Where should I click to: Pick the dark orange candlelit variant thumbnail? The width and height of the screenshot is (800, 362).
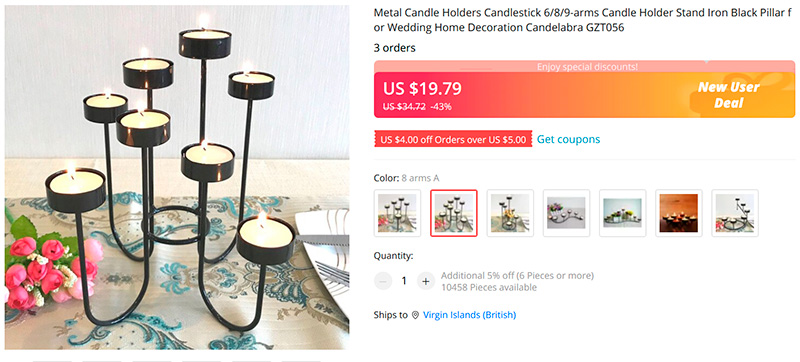click(679, 213)
